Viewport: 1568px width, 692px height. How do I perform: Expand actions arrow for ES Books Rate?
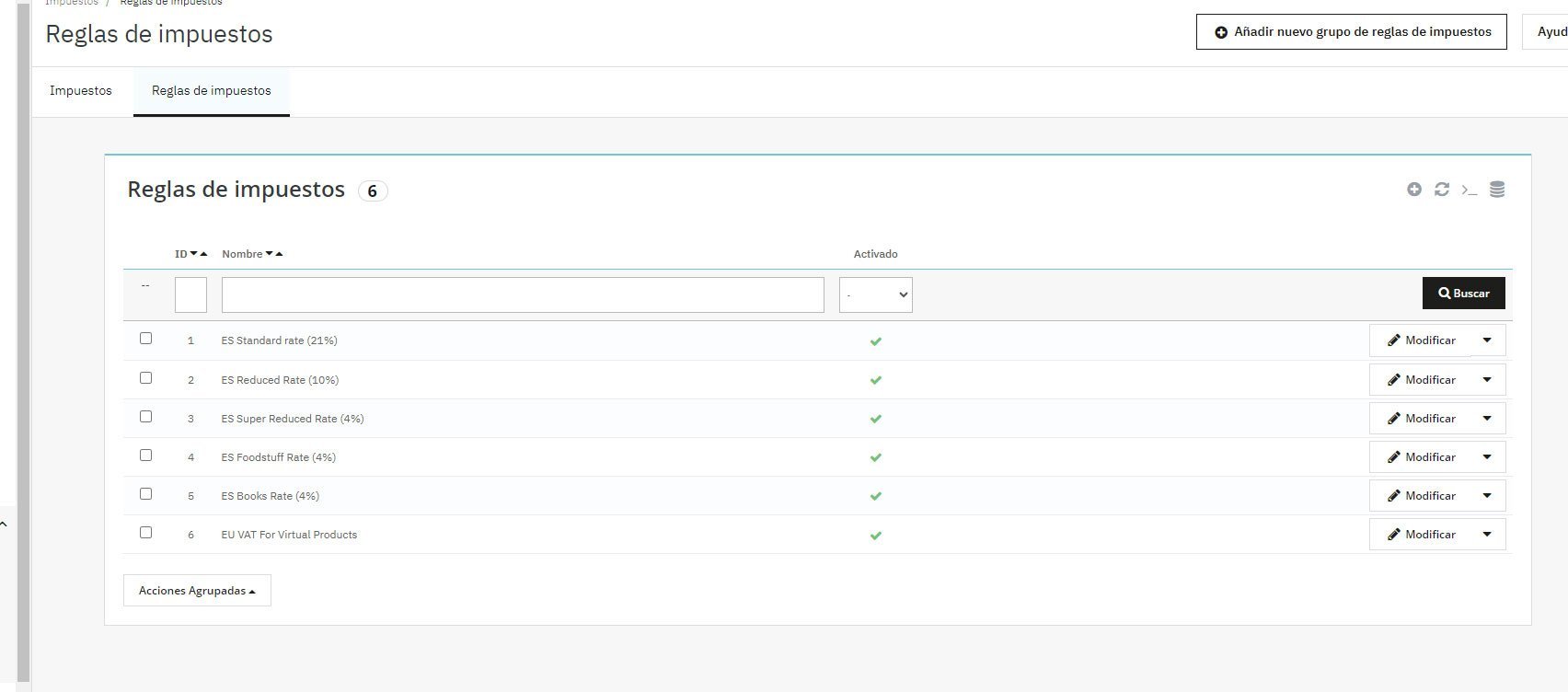tap(1487, 496)
